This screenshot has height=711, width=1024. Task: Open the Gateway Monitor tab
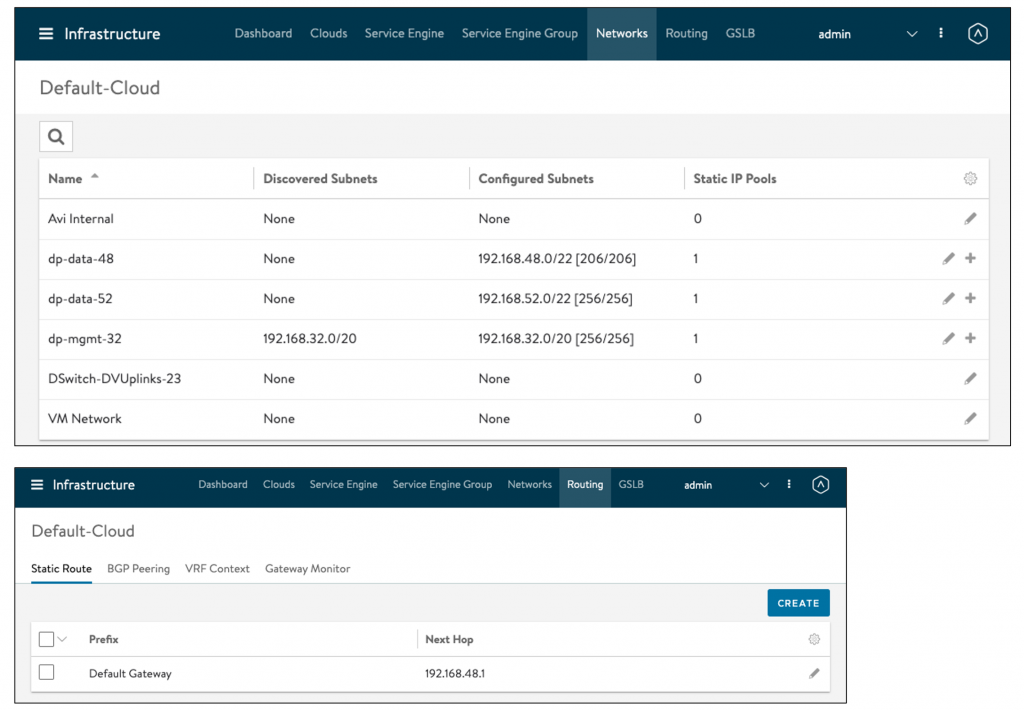(307, 569)
